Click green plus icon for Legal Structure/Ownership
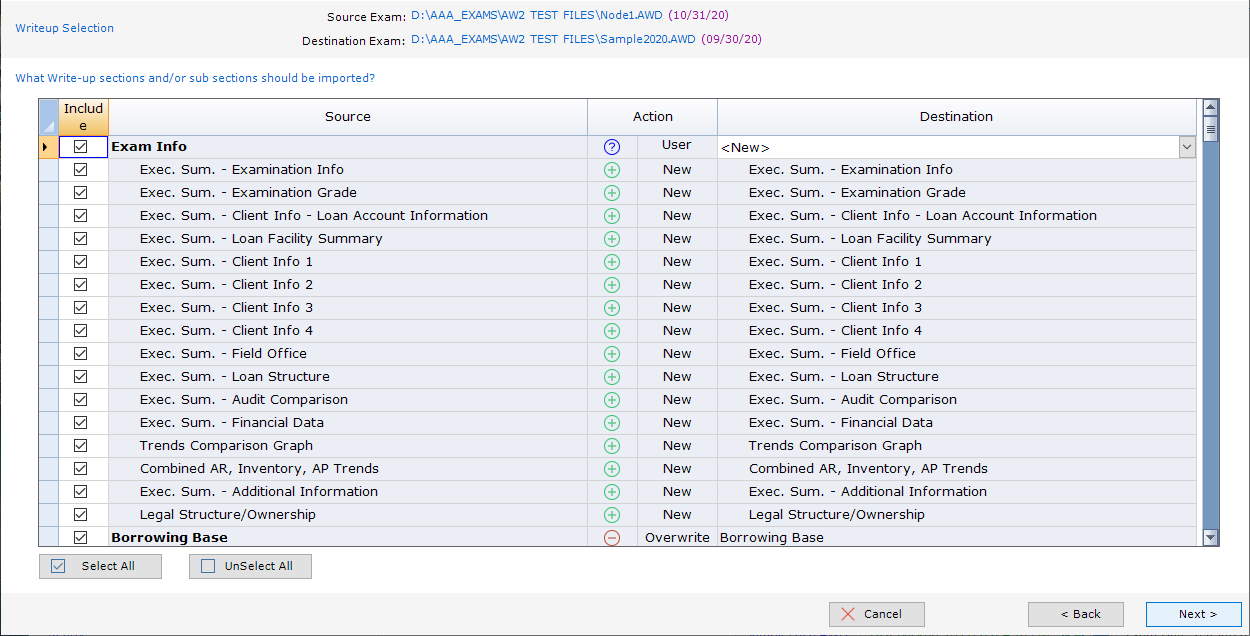This screenshot has height=636, width=1250. tap(612, 515)
